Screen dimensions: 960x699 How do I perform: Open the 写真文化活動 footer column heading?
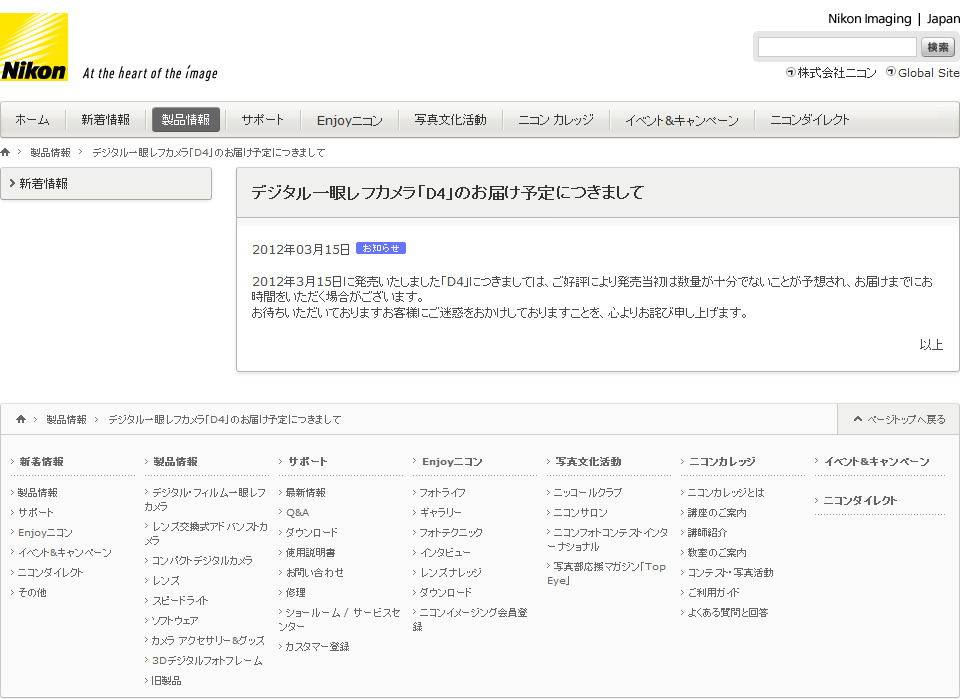coord(588,462)
